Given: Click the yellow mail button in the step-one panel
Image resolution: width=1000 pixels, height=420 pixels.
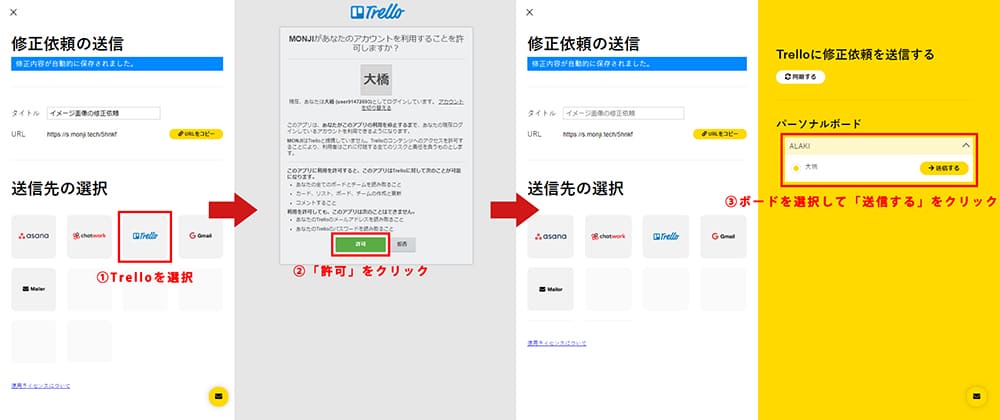Looking at the screenshot, I should (x=218, y=396).
